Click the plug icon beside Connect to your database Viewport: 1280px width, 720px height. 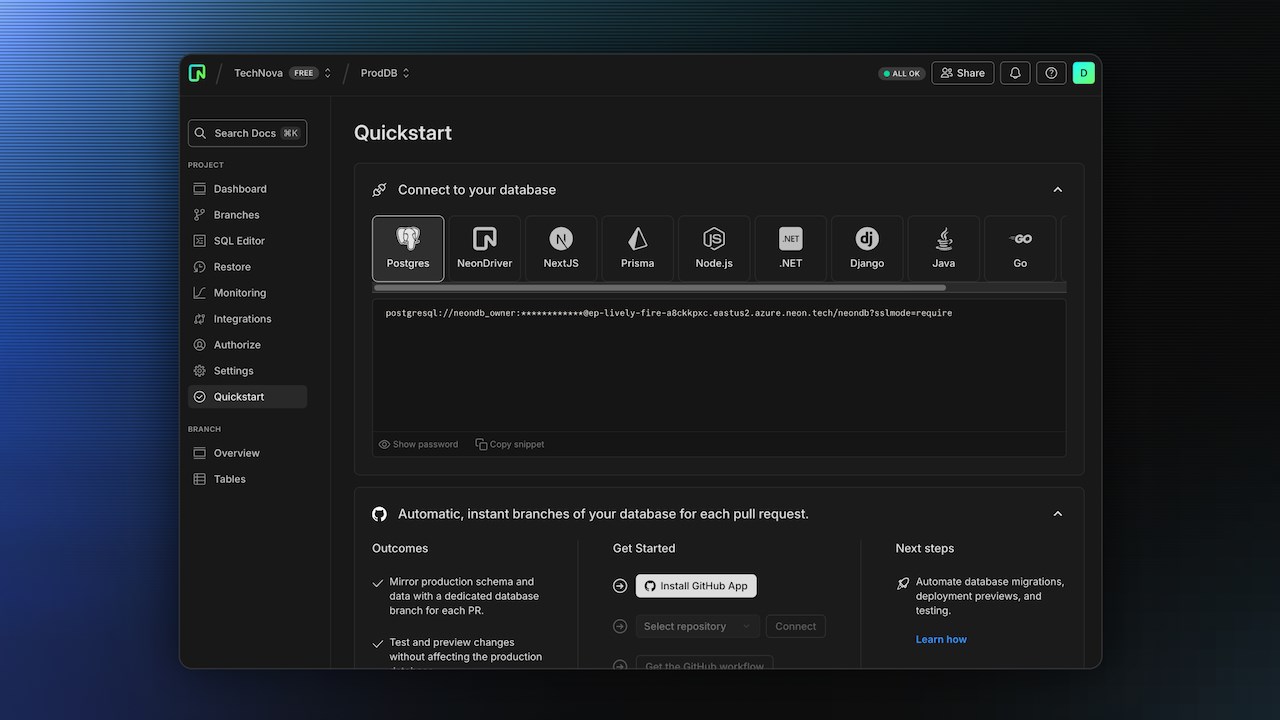tap(379, 190)
